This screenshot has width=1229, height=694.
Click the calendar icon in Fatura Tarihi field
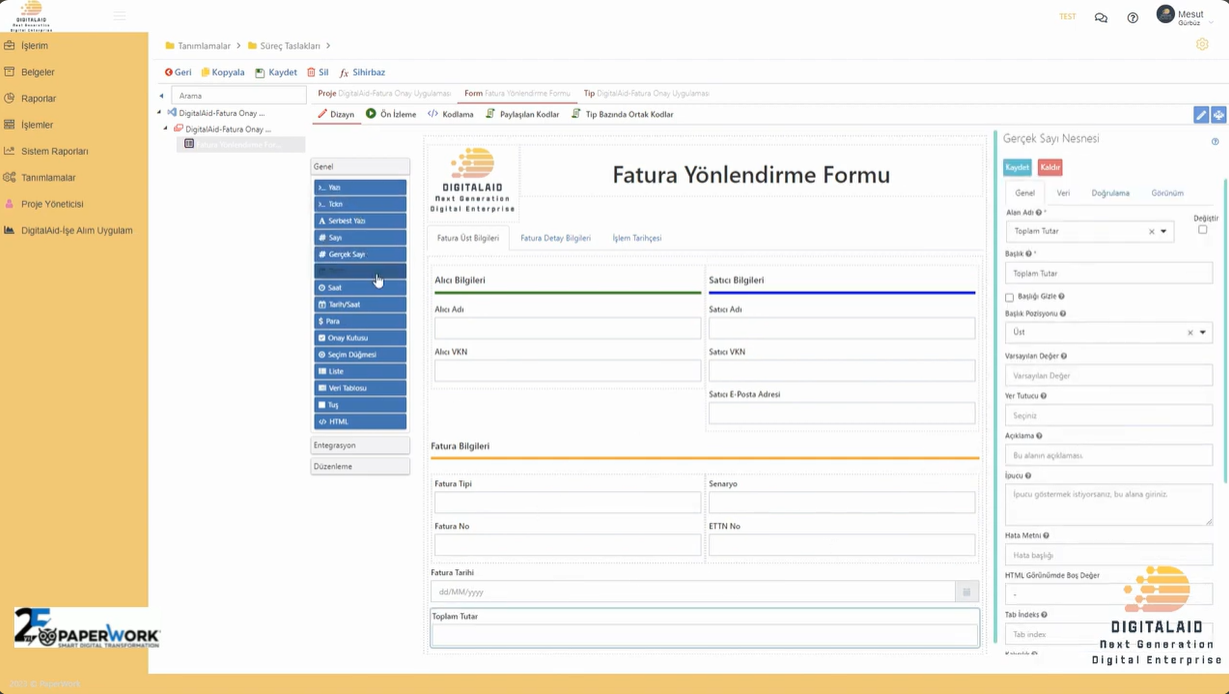click(x=966, y=592)
